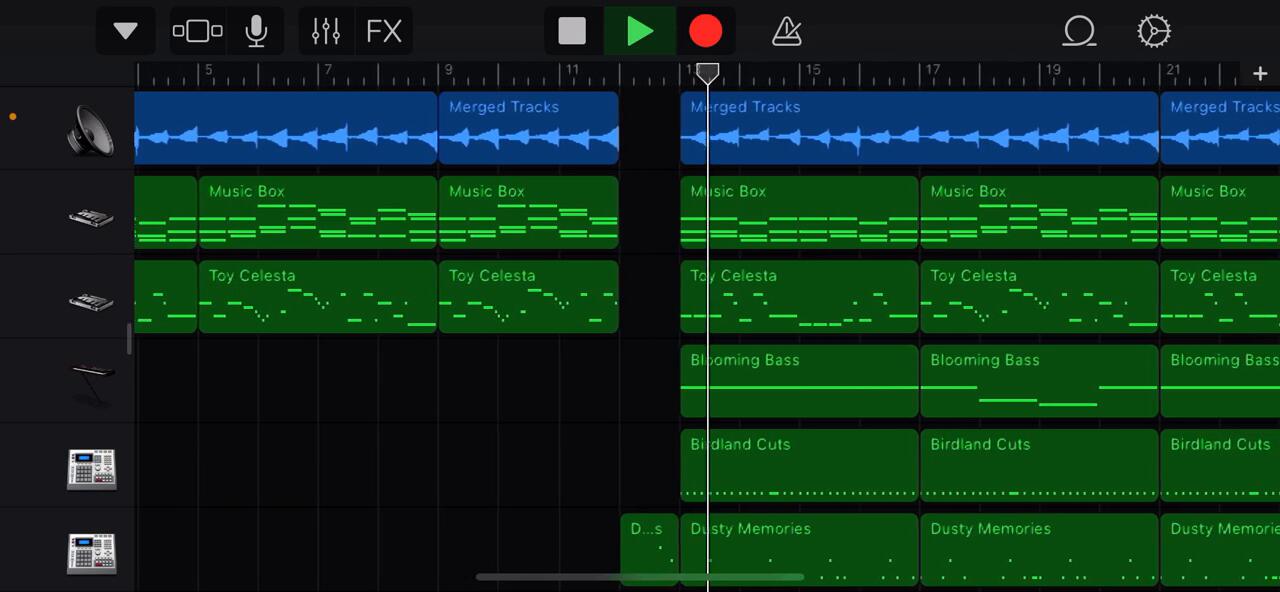
Task: Select the Birdland Cuts drum machine icon
Action: (x=91, y=468)
